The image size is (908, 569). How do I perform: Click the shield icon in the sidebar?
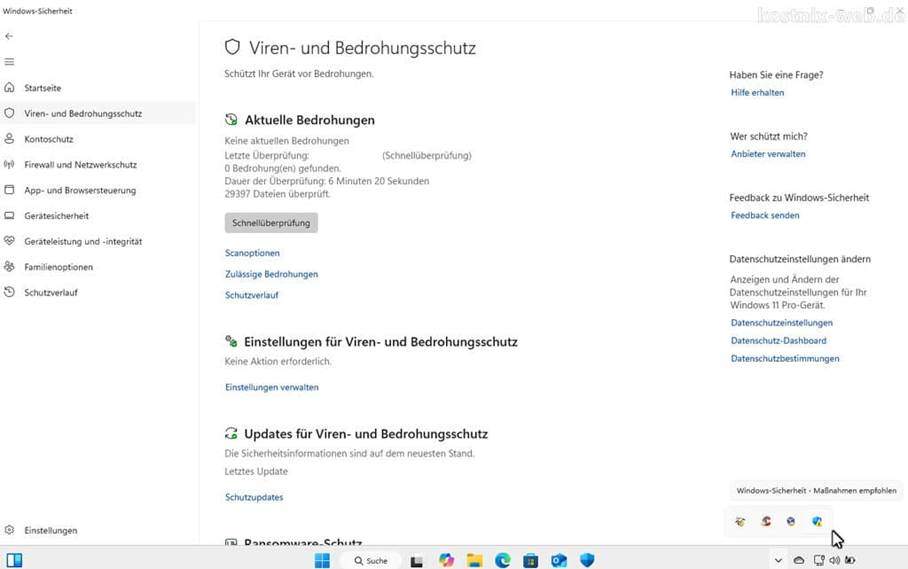[9, 113]
